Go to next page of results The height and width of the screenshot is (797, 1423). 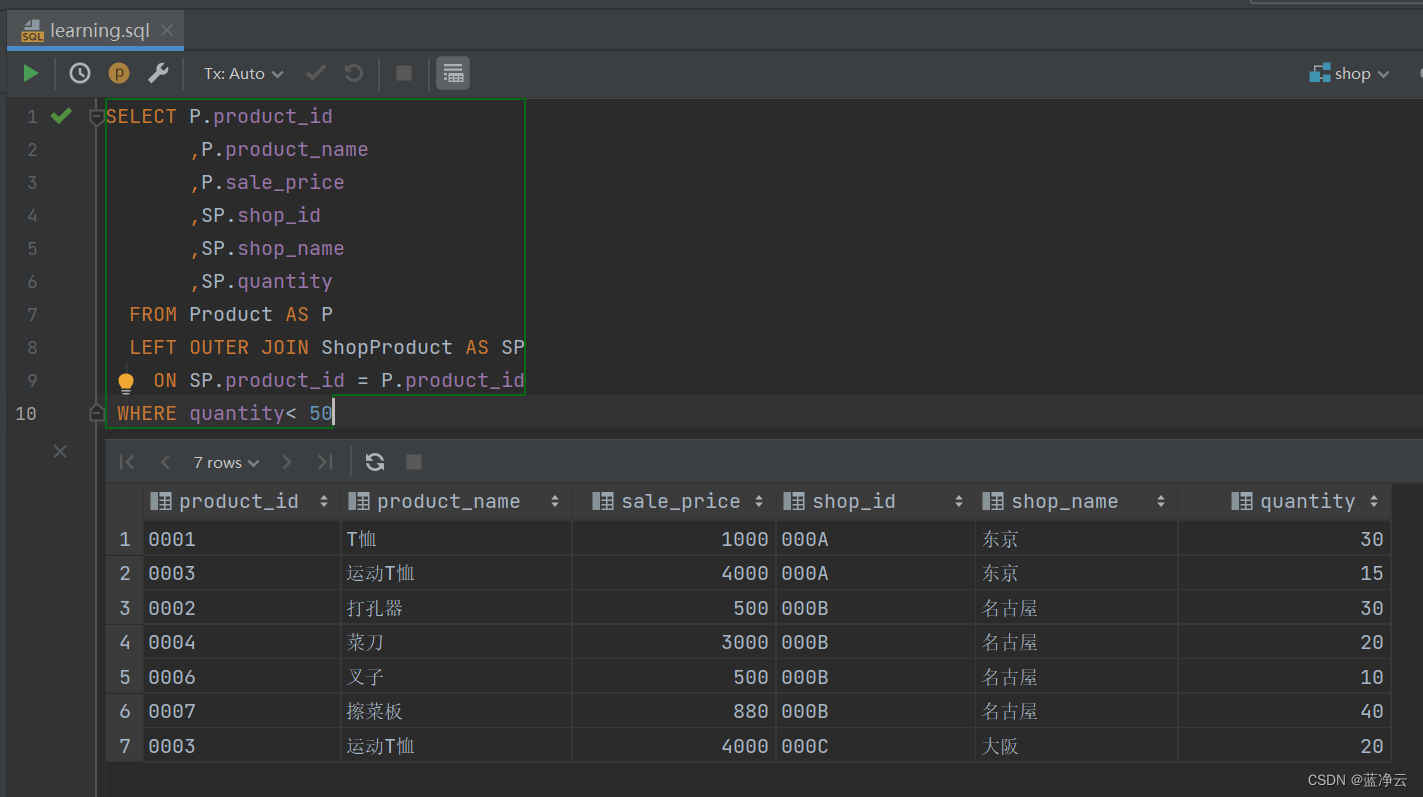tap(287, 462)
